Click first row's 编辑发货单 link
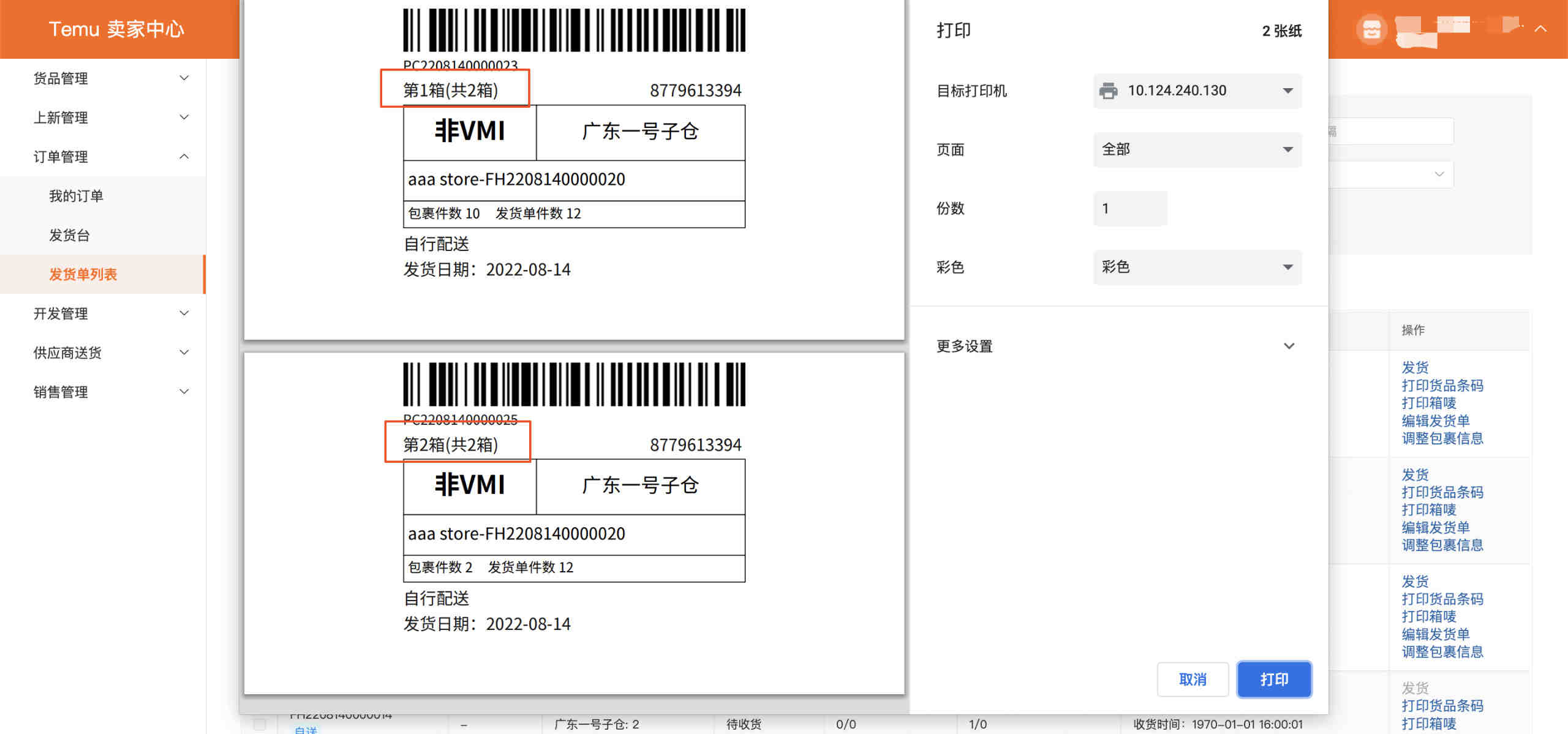 (1436, 421)
